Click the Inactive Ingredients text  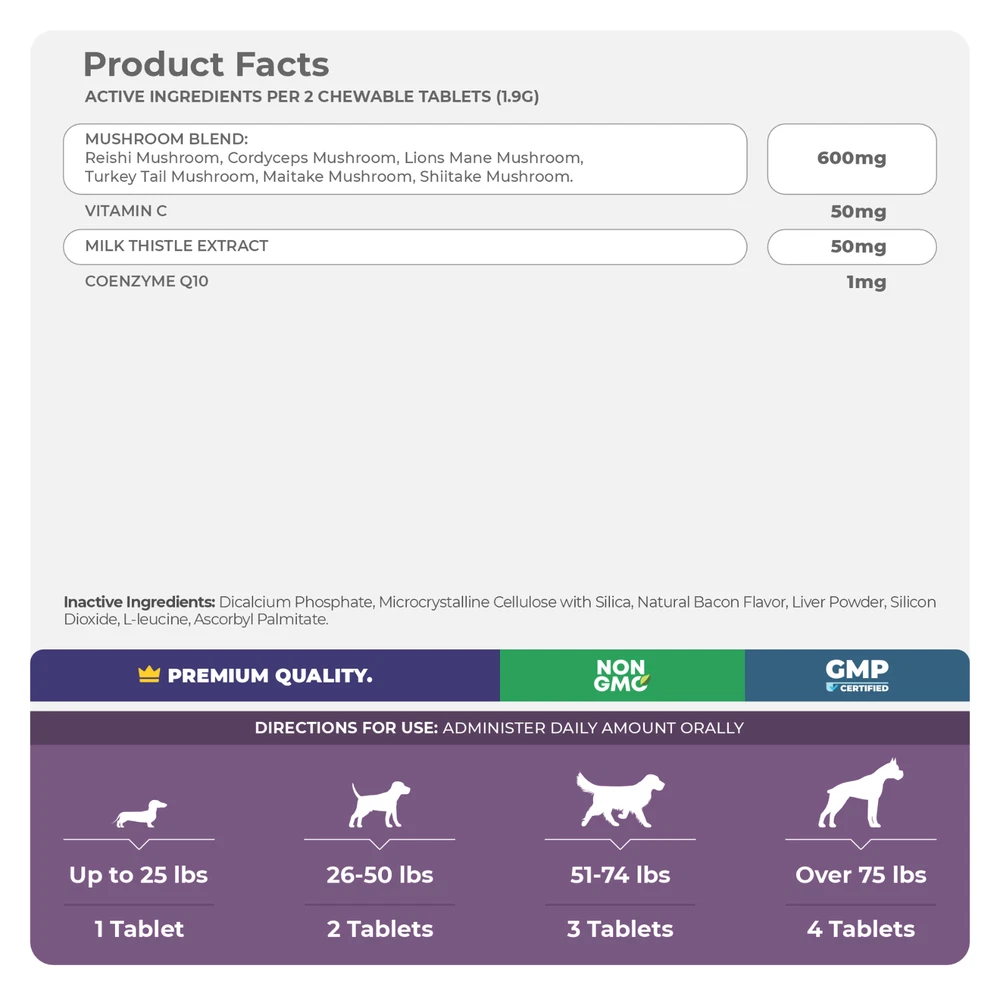[499, 610]
